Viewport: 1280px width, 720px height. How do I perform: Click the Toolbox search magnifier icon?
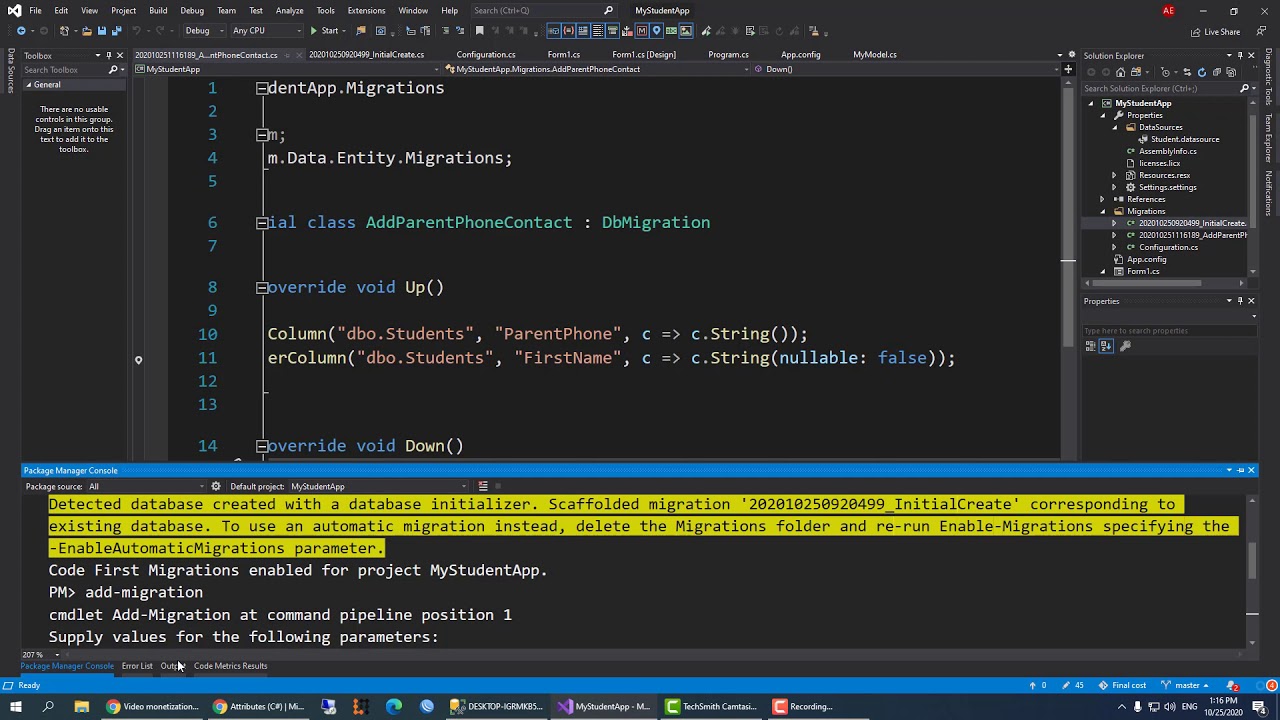(113, 70)
